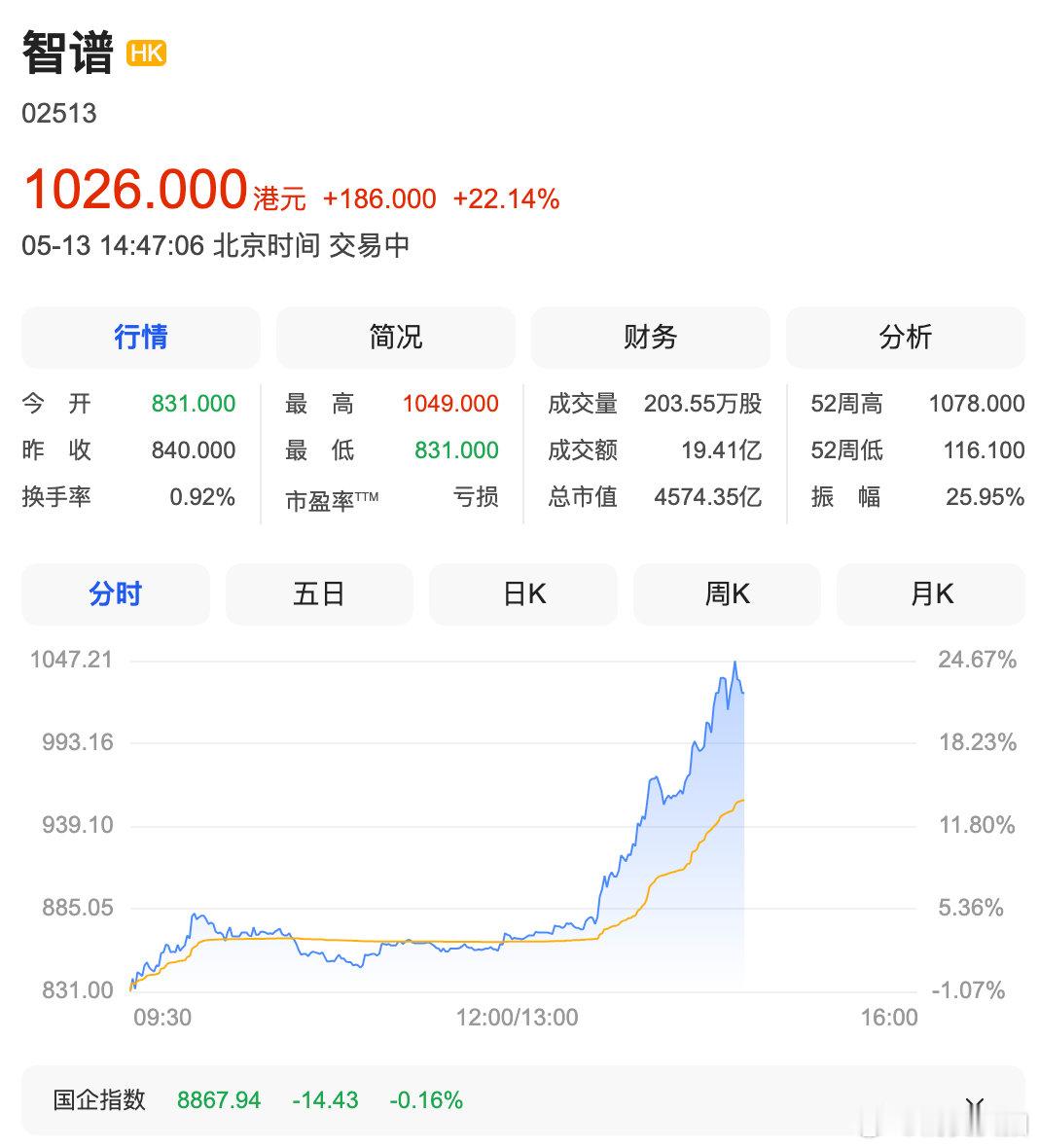Expand the 国企指数 index bar chevron
The height and width of the screenshot is (1148, 1039).
(x=974, y=1105)
